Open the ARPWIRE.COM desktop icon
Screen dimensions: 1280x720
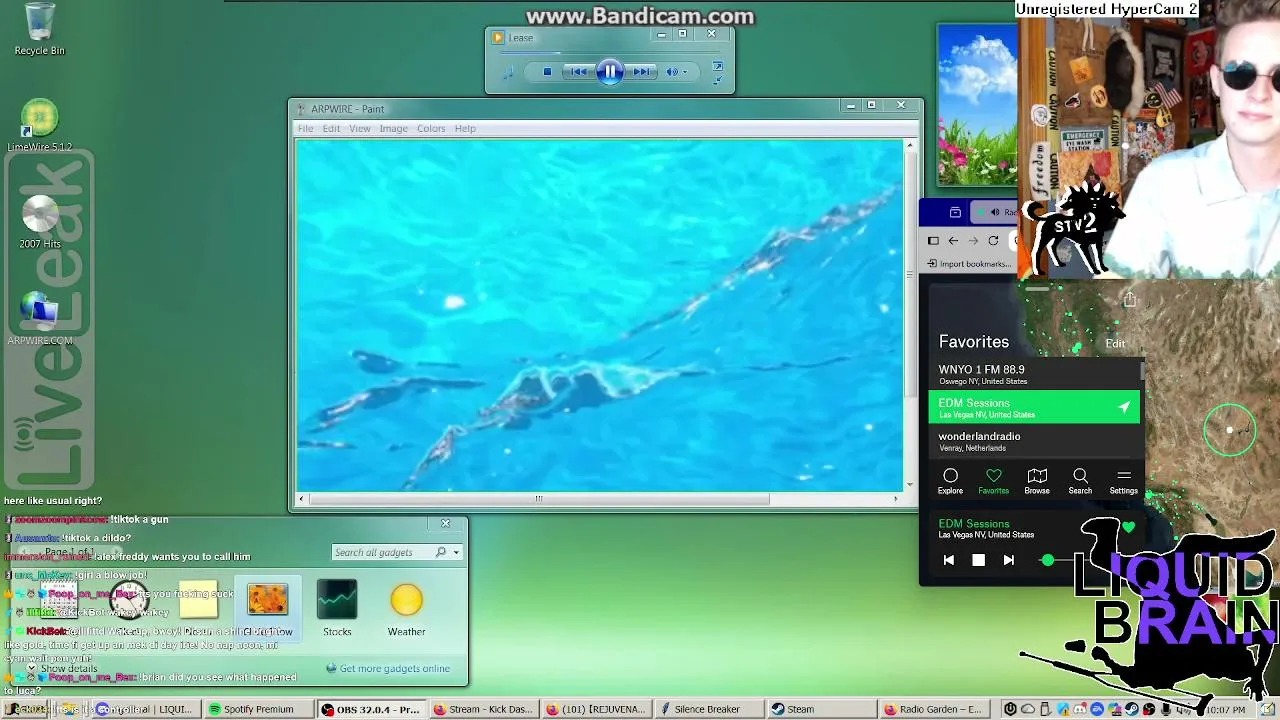tap(40, 320)
